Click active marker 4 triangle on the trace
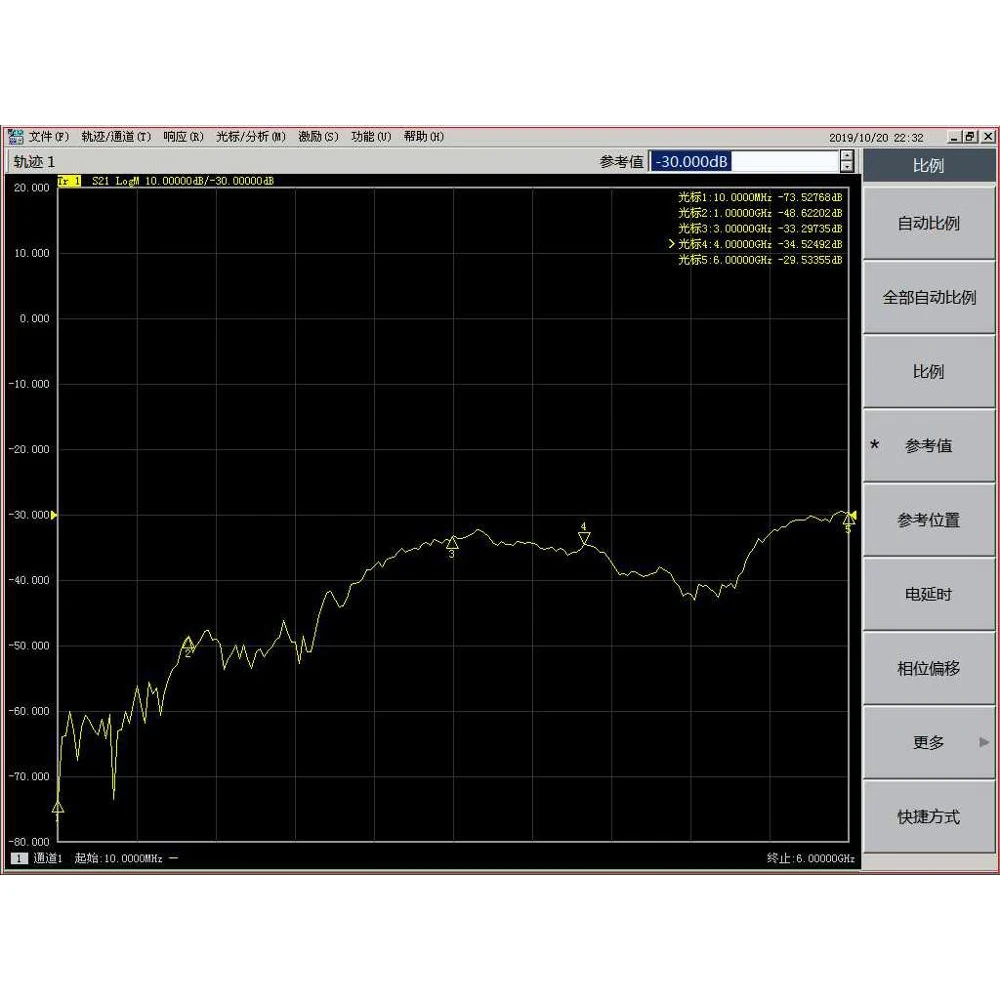The image size is (1000, 1000). (x=584, y=538)
